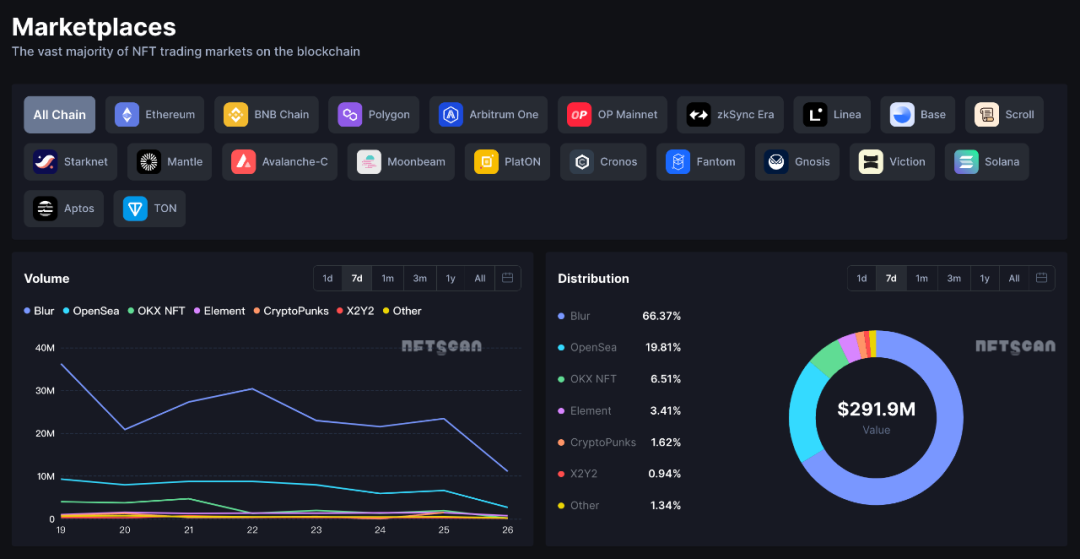Toggle OpenSea series in Volume legend
1080x559 pixels.
91,310
